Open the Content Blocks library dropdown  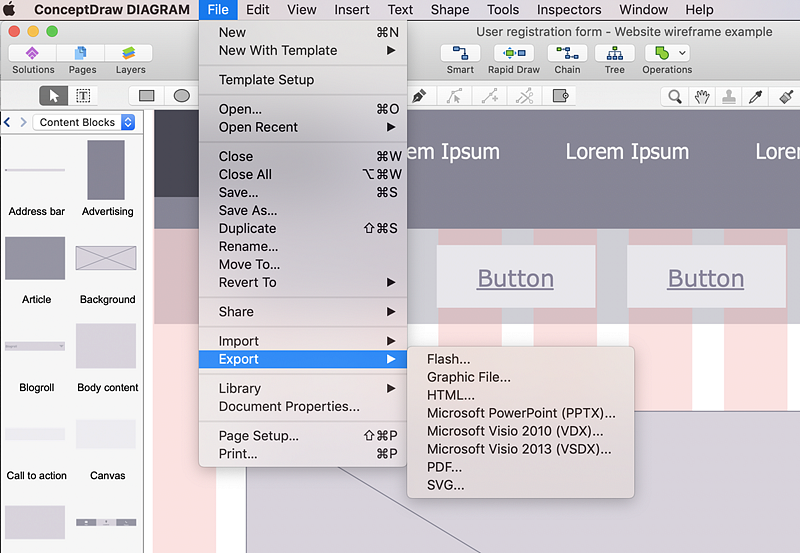pyautogui.click(x=84, y=122)
